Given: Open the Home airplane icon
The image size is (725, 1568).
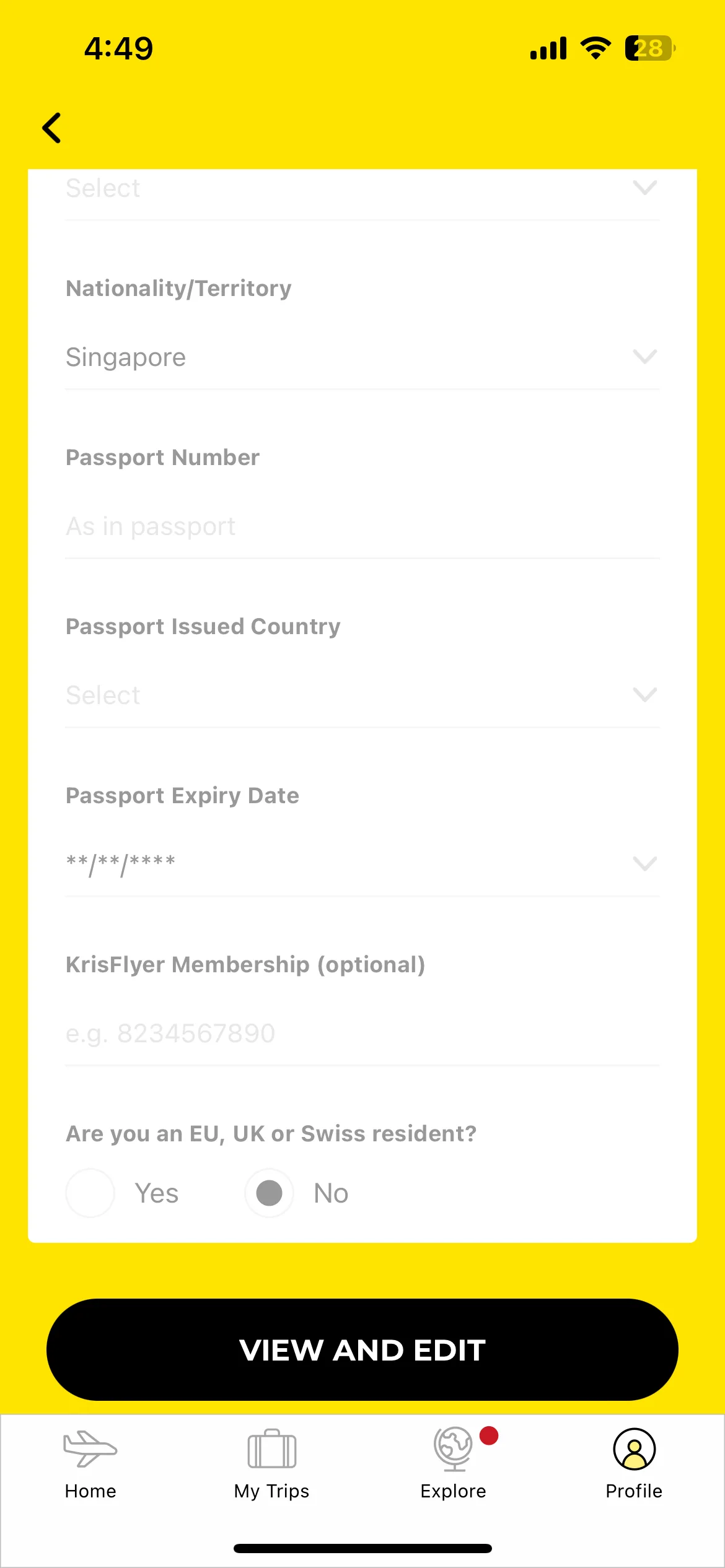Looking at the screenshot, I should click(90, 1448).
